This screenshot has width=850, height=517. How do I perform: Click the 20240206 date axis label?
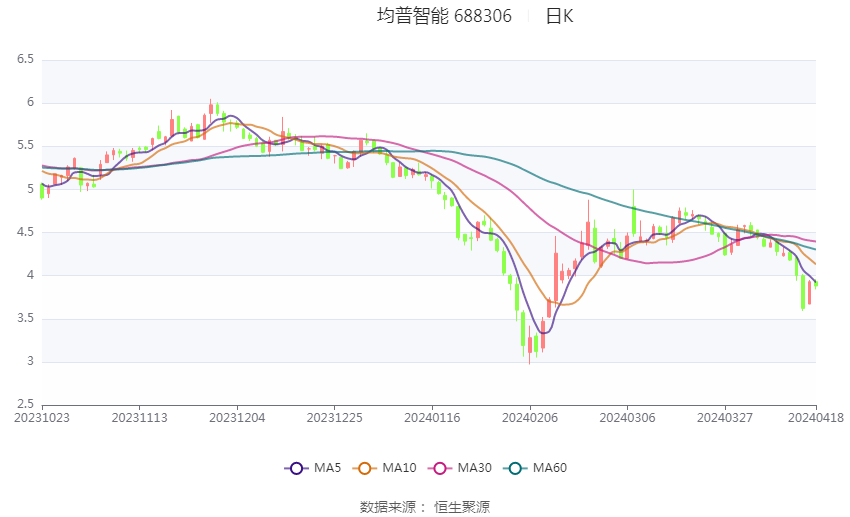(530, 418)
